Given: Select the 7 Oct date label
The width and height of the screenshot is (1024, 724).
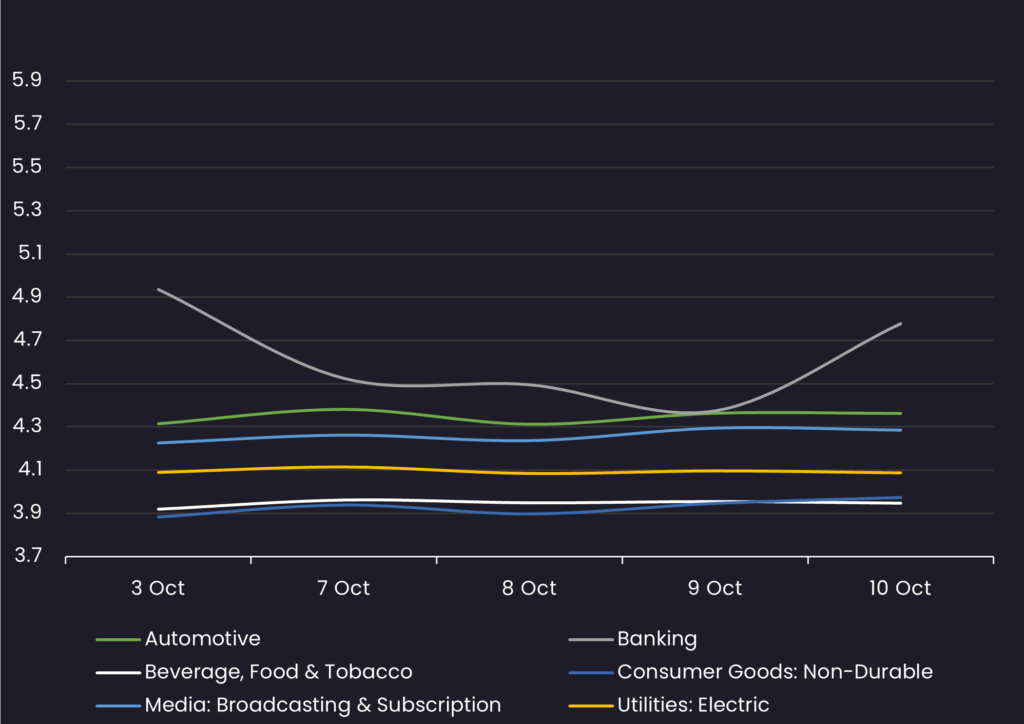Looking at the screenshot, I should pos(343,588).
